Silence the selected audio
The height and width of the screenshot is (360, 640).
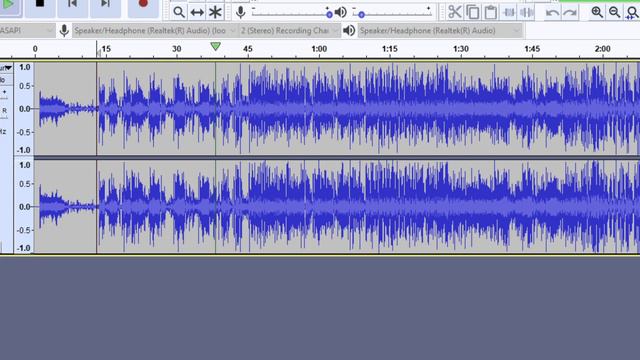tap(527, 12)
